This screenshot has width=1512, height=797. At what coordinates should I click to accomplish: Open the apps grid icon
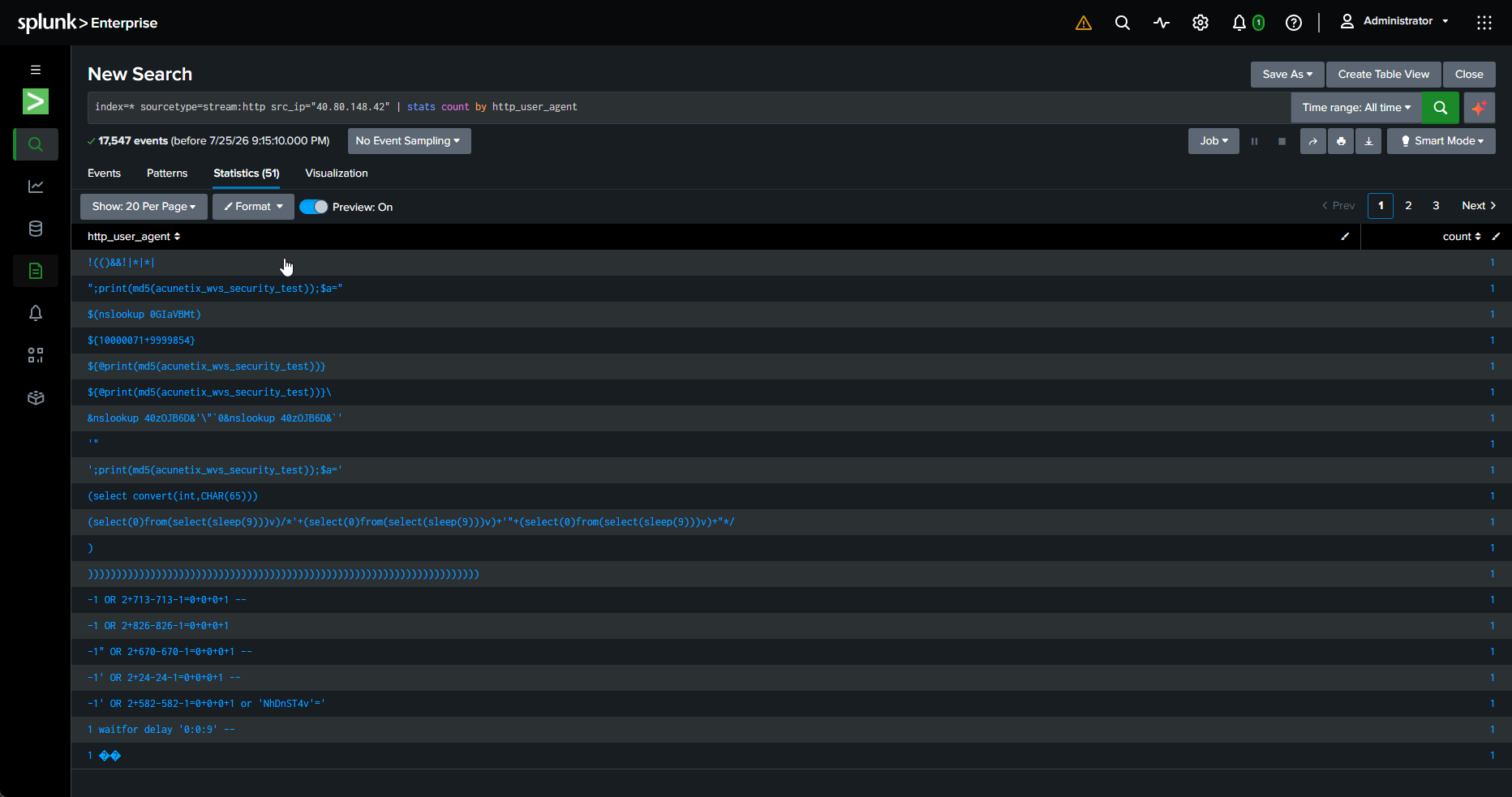[1484, 23]
